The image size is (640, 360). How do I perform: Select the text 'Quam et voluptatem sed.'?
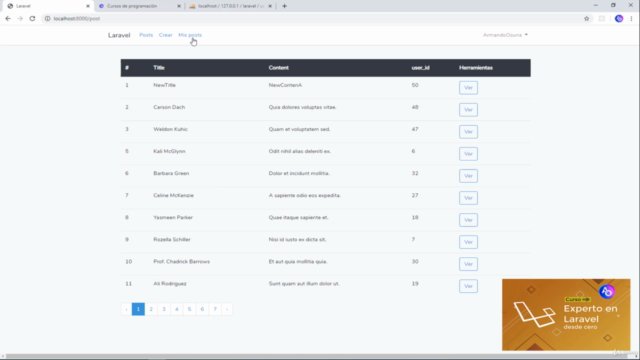click(300, 129)
